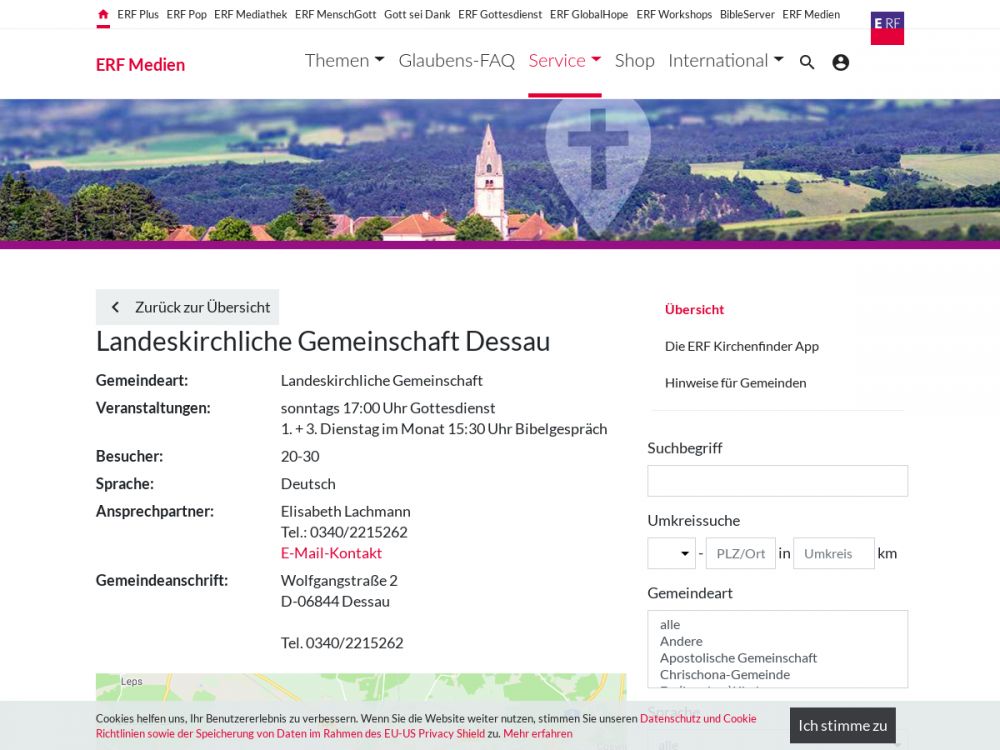This screenshot has height=750, width=1000.
Task: Go to the Shop page
Action: [634, 61]
